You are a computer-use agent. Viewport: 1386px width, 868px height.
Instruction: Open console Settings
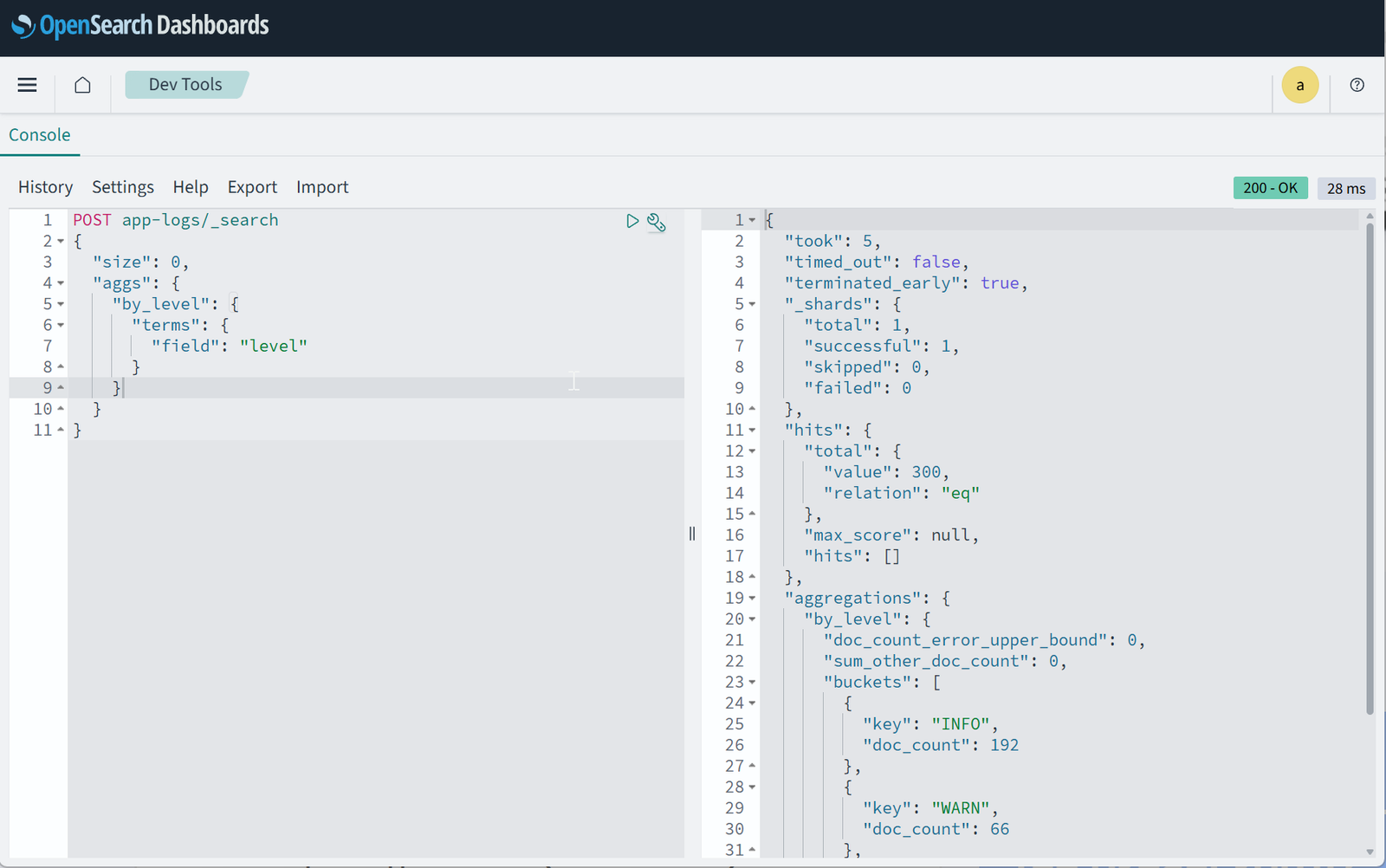[123, 187]
